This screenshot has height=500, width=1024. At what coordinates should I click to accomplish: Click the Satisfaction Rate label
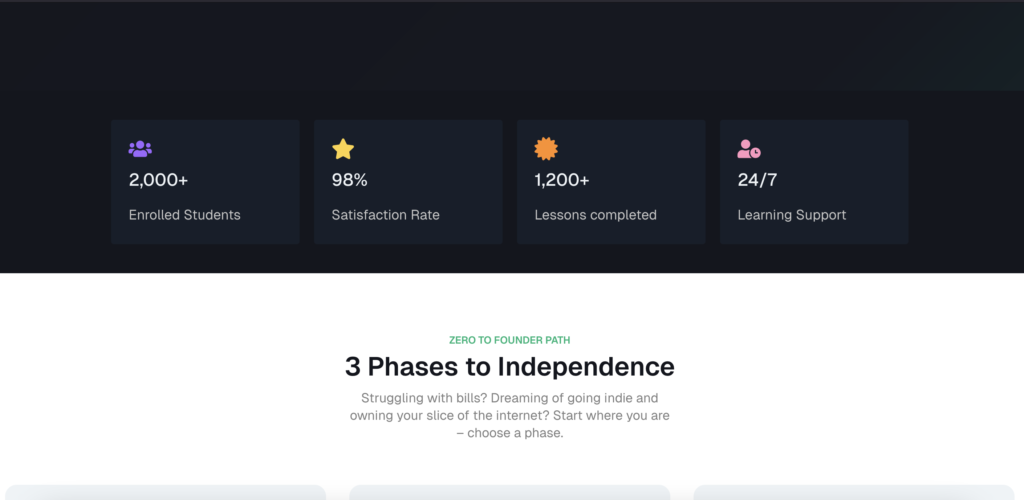[385, 215]
